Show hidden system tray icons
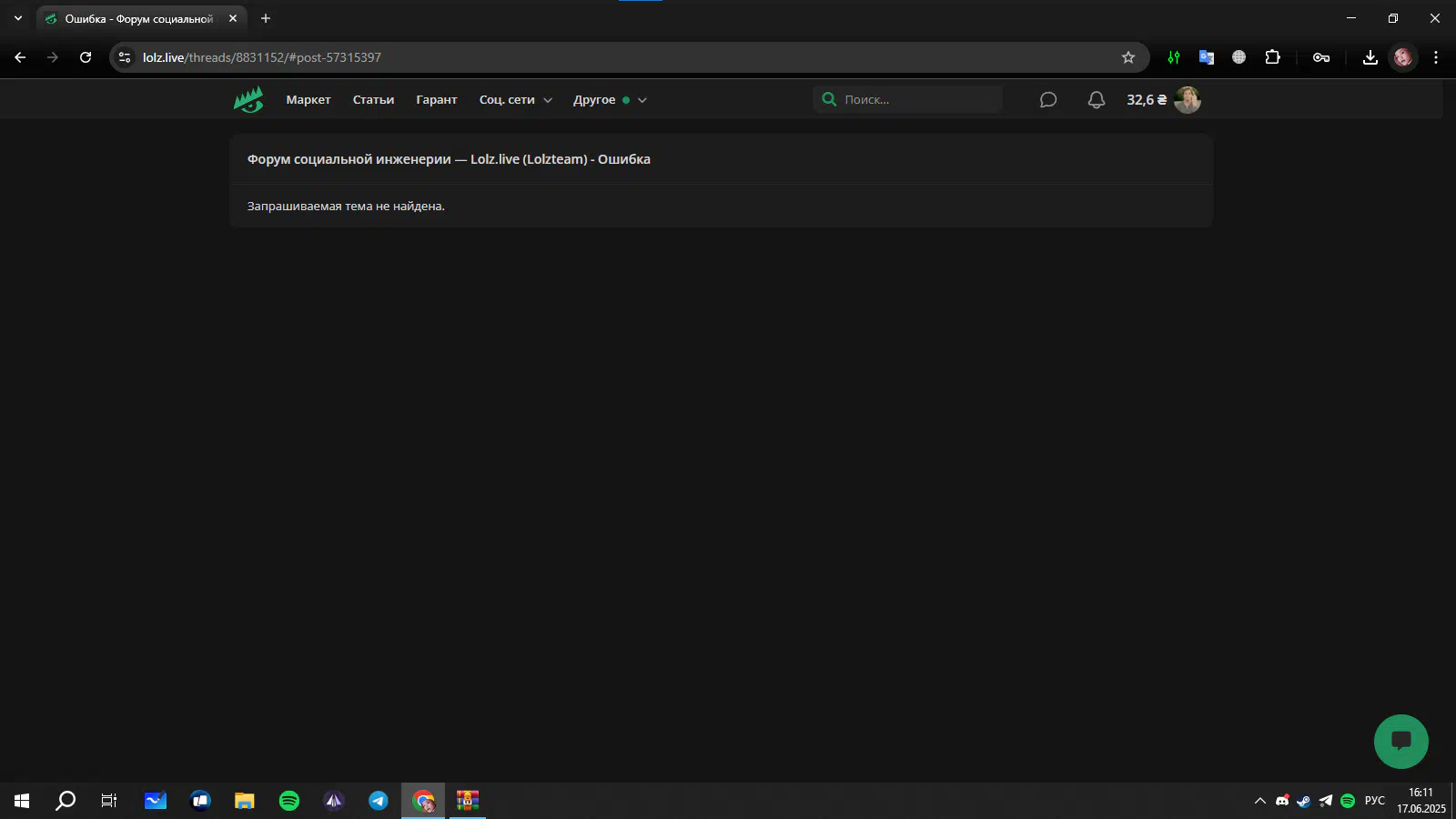 1260,801
